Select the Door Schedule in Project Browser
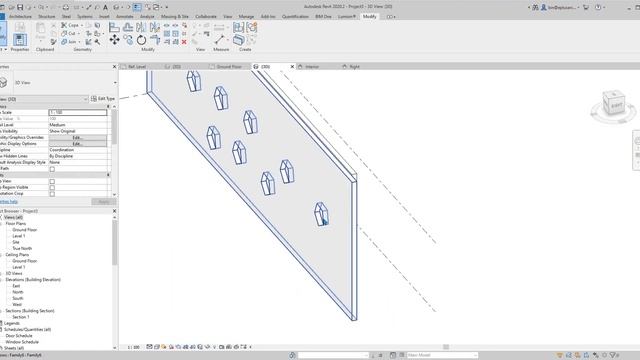This screenshot has height=360, width=640. (19, 336)
